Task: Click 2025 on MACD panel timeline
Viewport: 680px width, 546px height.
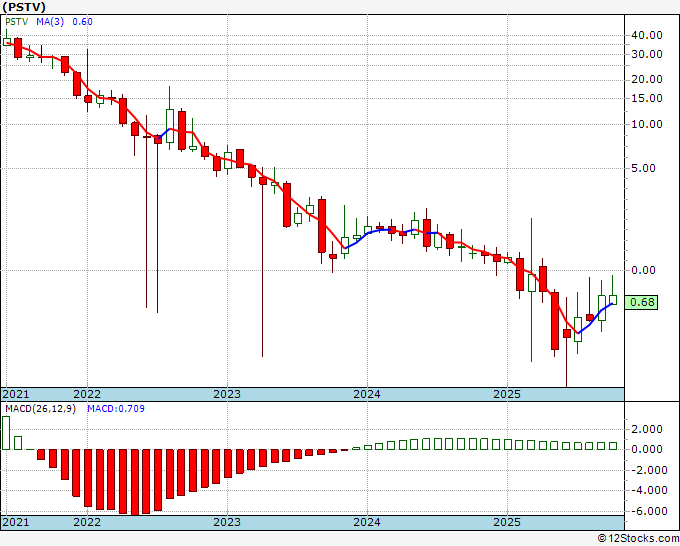Action: 507,522
